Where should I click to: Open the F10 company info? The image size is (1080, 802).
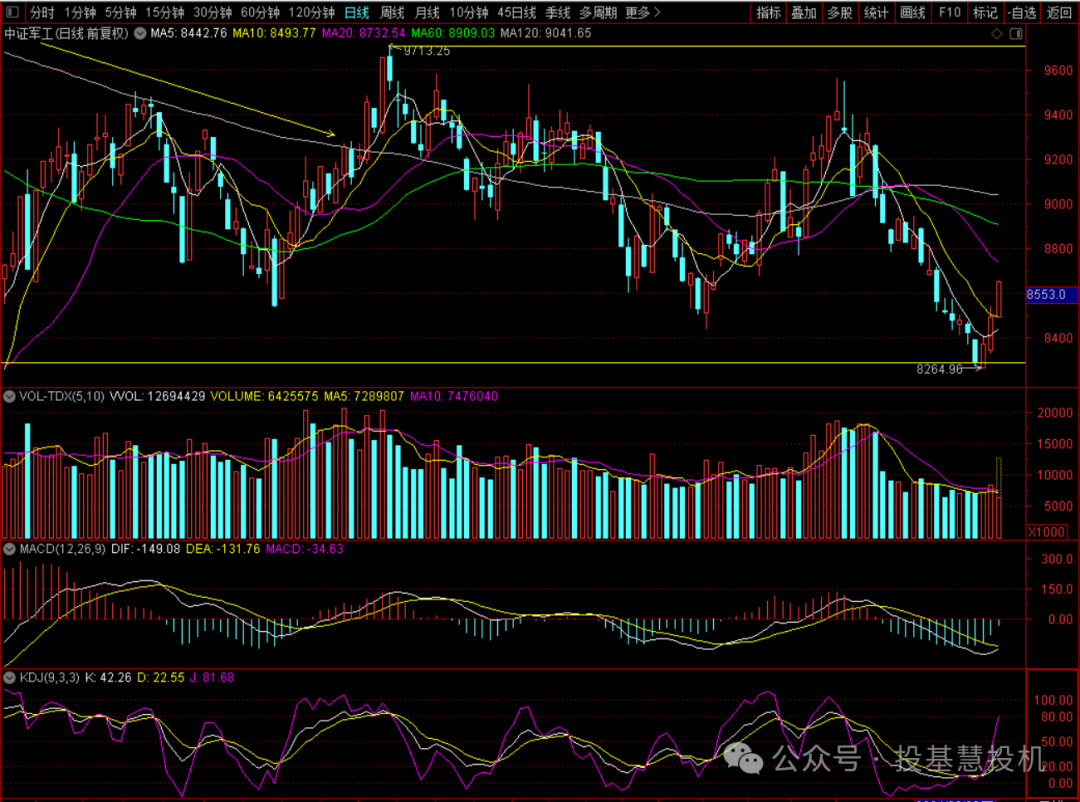tap(949, 12)
